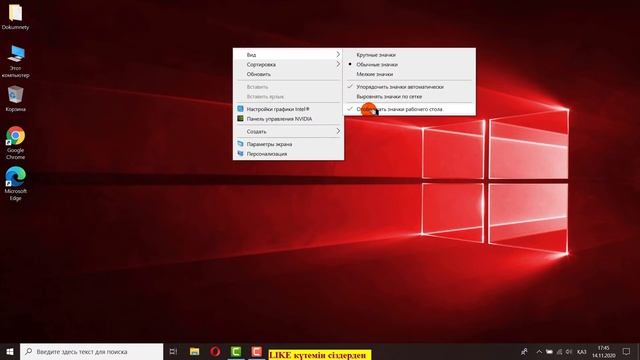Check the battery status tray icon
The image size is (640, 360).
(549, 352)
